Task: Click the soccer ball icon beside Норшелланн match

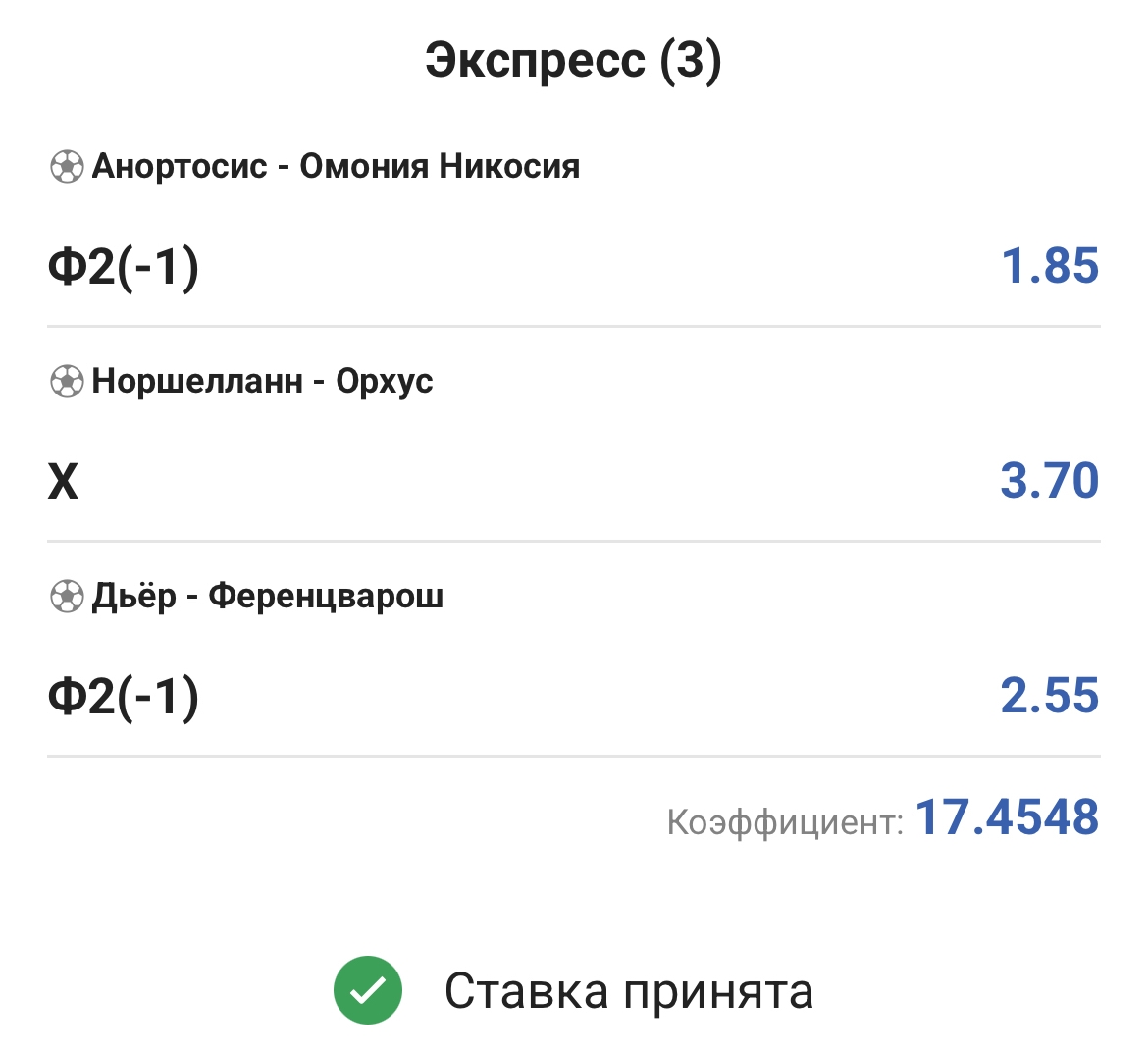Action: [67, 381]
